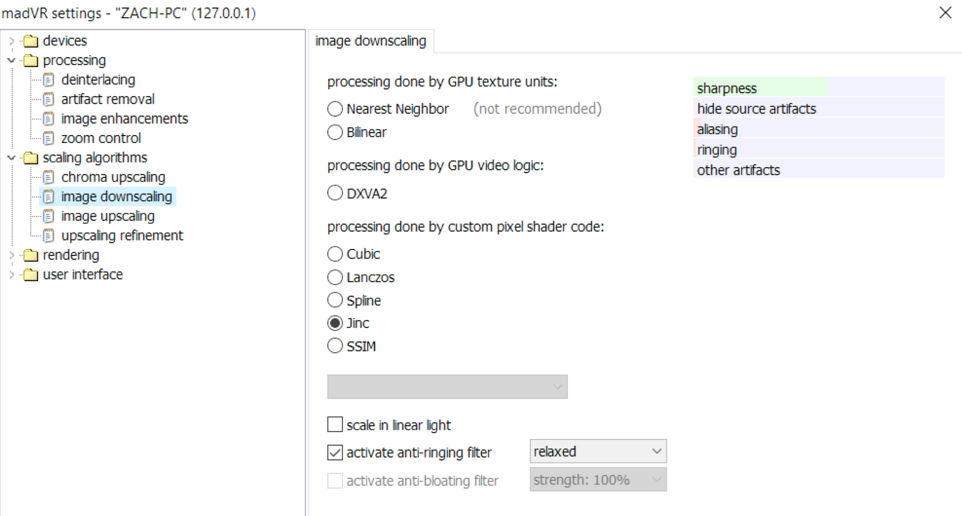Click the chroma upscaling page icon
The image size is (962, 516).
pos(48,177)
